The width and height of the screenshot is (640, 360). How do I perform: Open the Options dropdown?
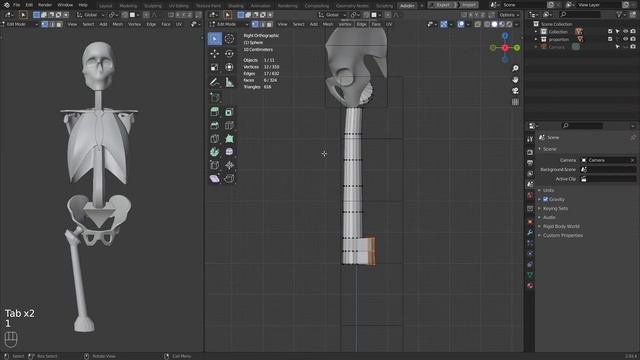pos(509,15)
